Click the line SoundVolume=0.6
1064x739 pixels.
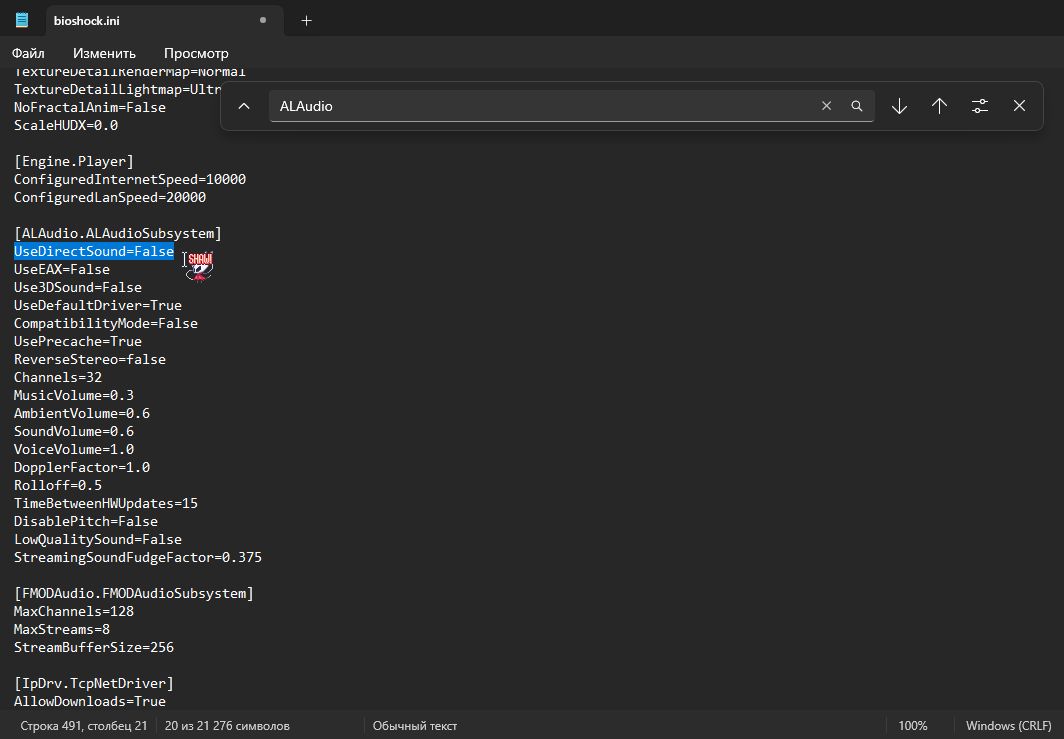73,431
